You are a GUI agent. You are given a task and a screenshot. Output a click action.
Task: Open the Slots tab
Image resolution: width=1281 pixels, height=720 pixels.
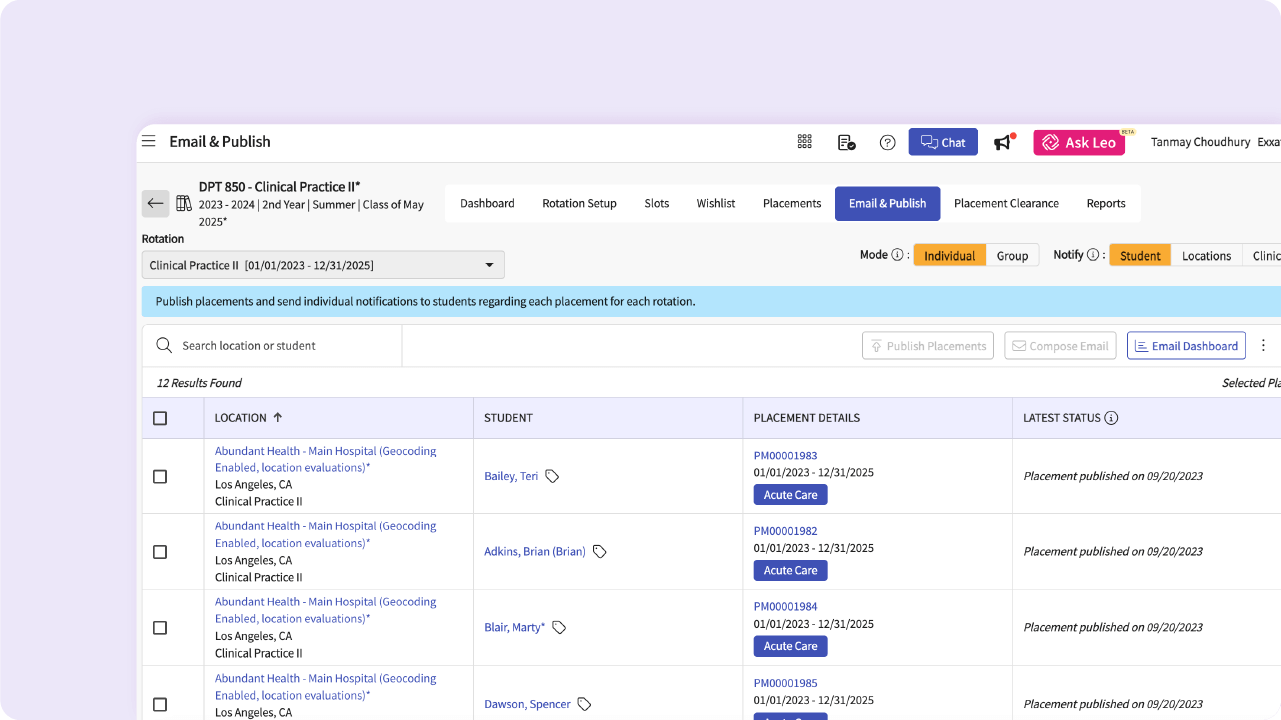(x=657, y=203)
